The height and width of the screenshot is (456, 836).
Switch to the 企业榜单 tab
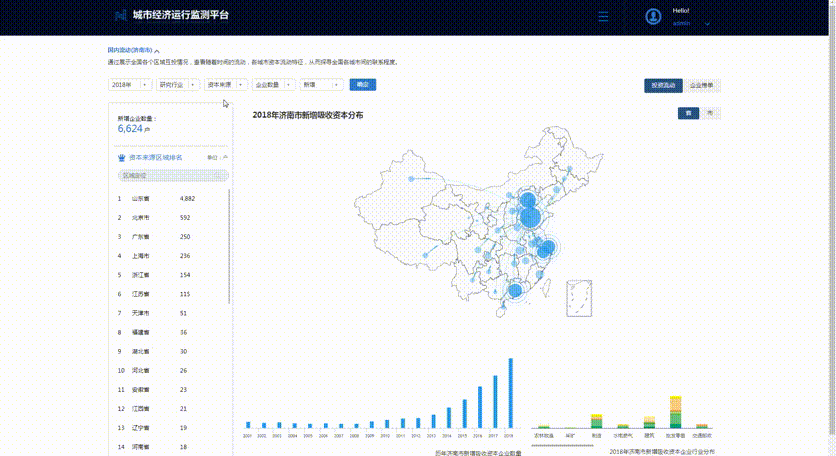tap(702, 85)
